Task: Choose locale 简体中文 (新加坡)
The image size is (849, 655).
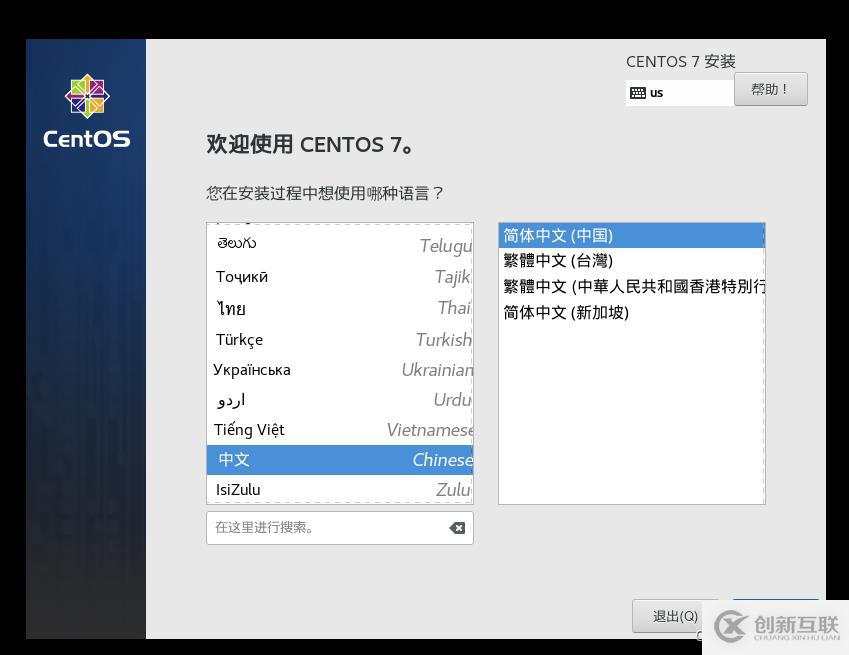Action: click(631, 312)
